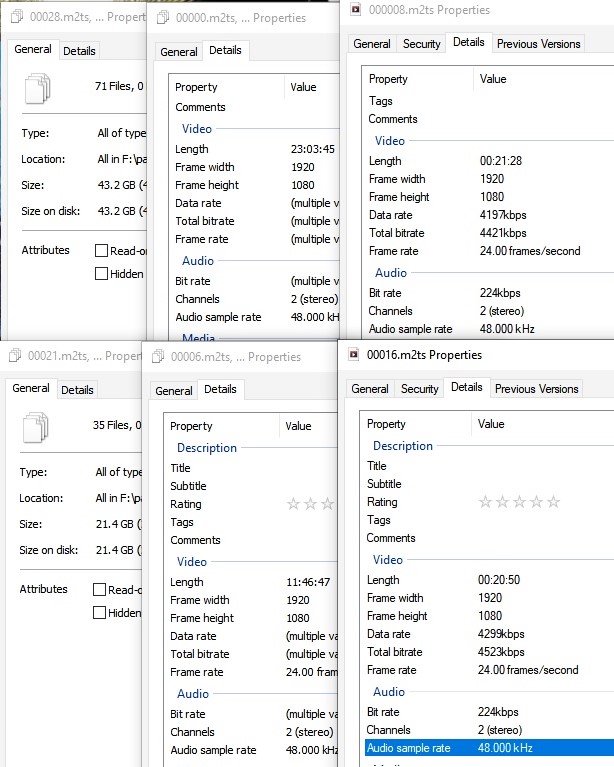Set fifth rating star in 00016.m2ts window
The image size is (614, 767).
tap(553, 502)
